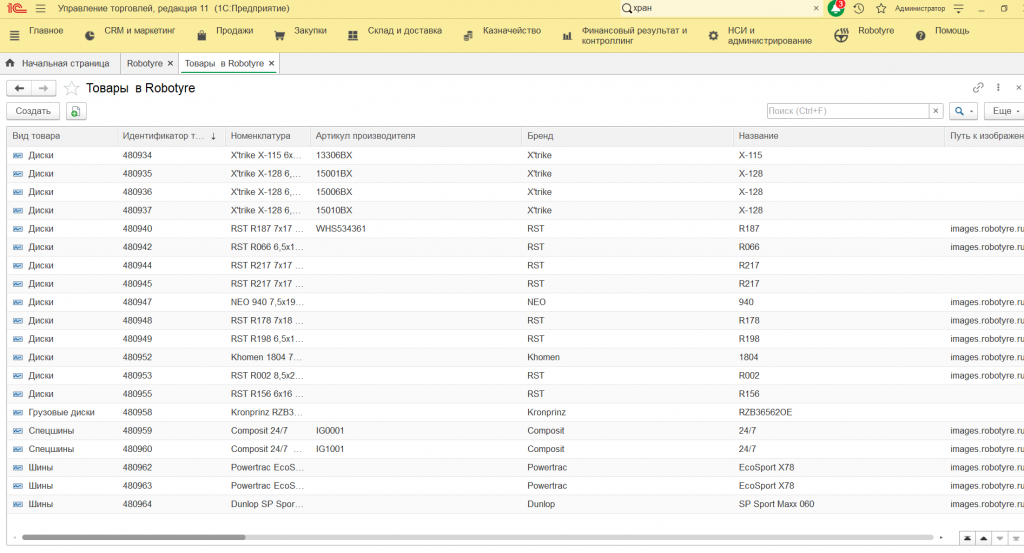Open the 1C hamburger main menu
Screen dimensions: 1024x553
pyautogui.click(x=40, y=8)
